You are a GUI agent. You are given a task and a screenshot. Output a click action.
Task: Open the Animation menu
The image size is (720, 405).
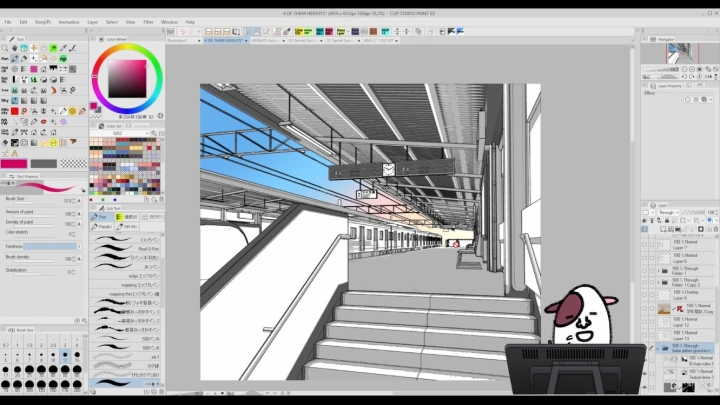click(68, 21)
